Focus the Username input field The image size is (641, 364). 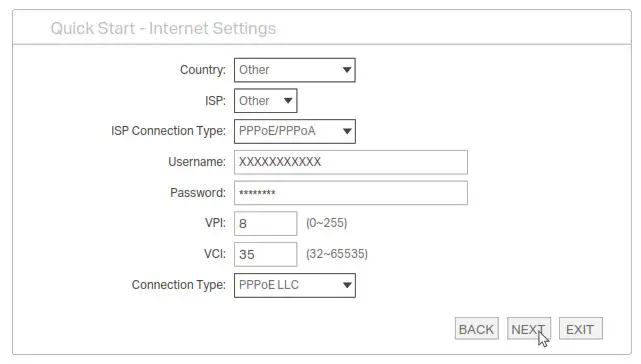[351, 162]
